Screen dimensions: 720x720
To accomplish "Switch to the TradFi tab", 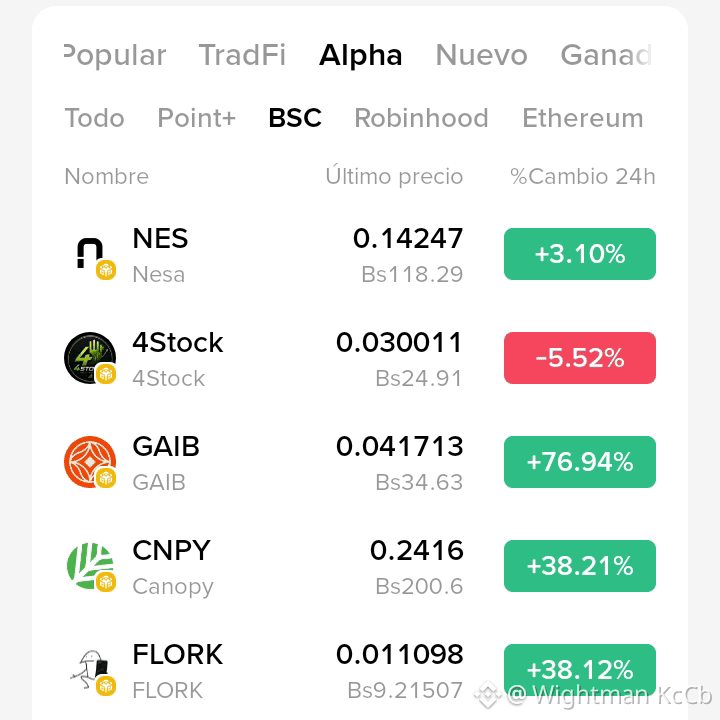I will pyautogui.click(x=242, y=55).
